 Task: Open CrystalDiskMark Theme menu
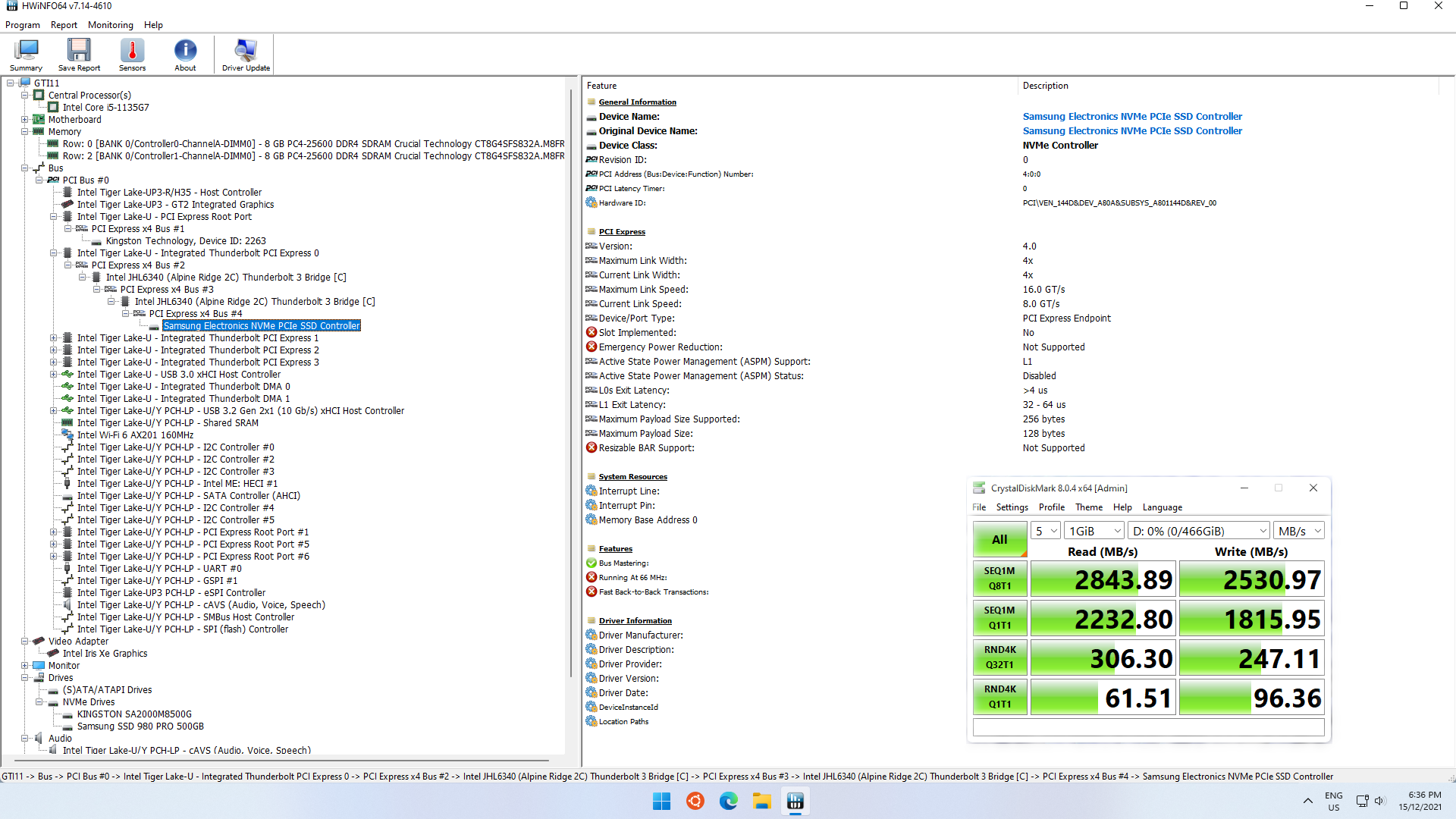click(x=1089, y=507)
